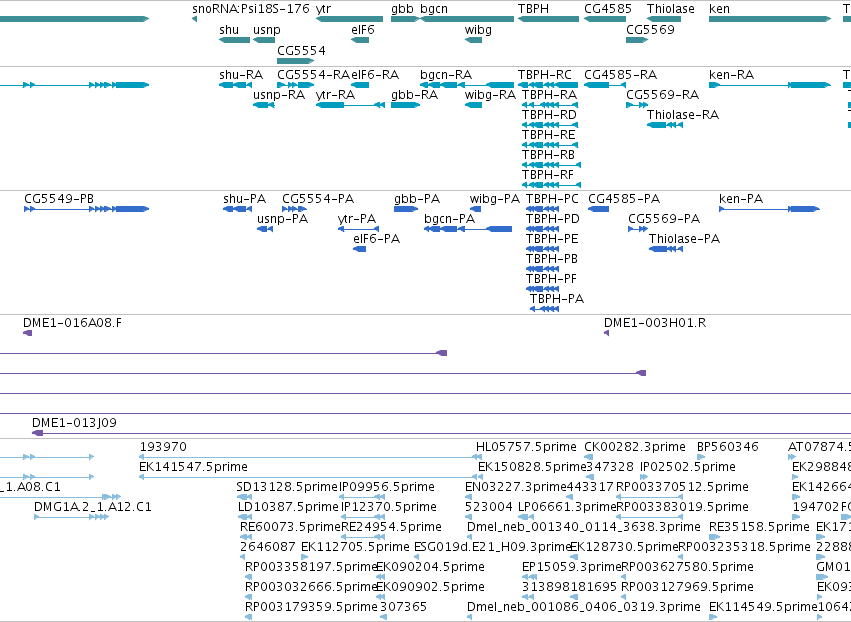Click the CG5569-PA protein label
The width and height of the screenshot is (851, 622).
(664, 219)
